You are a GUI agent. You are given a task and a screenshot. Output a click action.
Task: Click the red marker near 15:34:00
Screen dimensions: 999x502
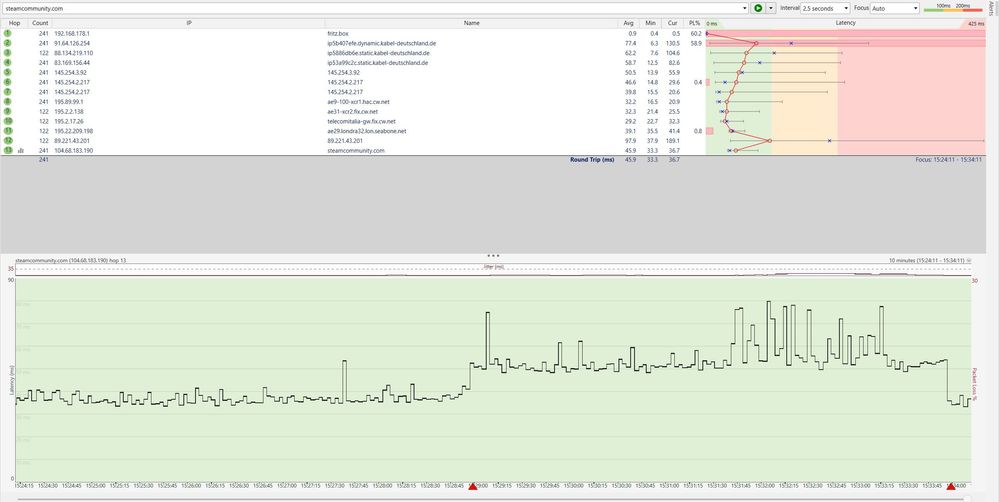tap(951, 487)
